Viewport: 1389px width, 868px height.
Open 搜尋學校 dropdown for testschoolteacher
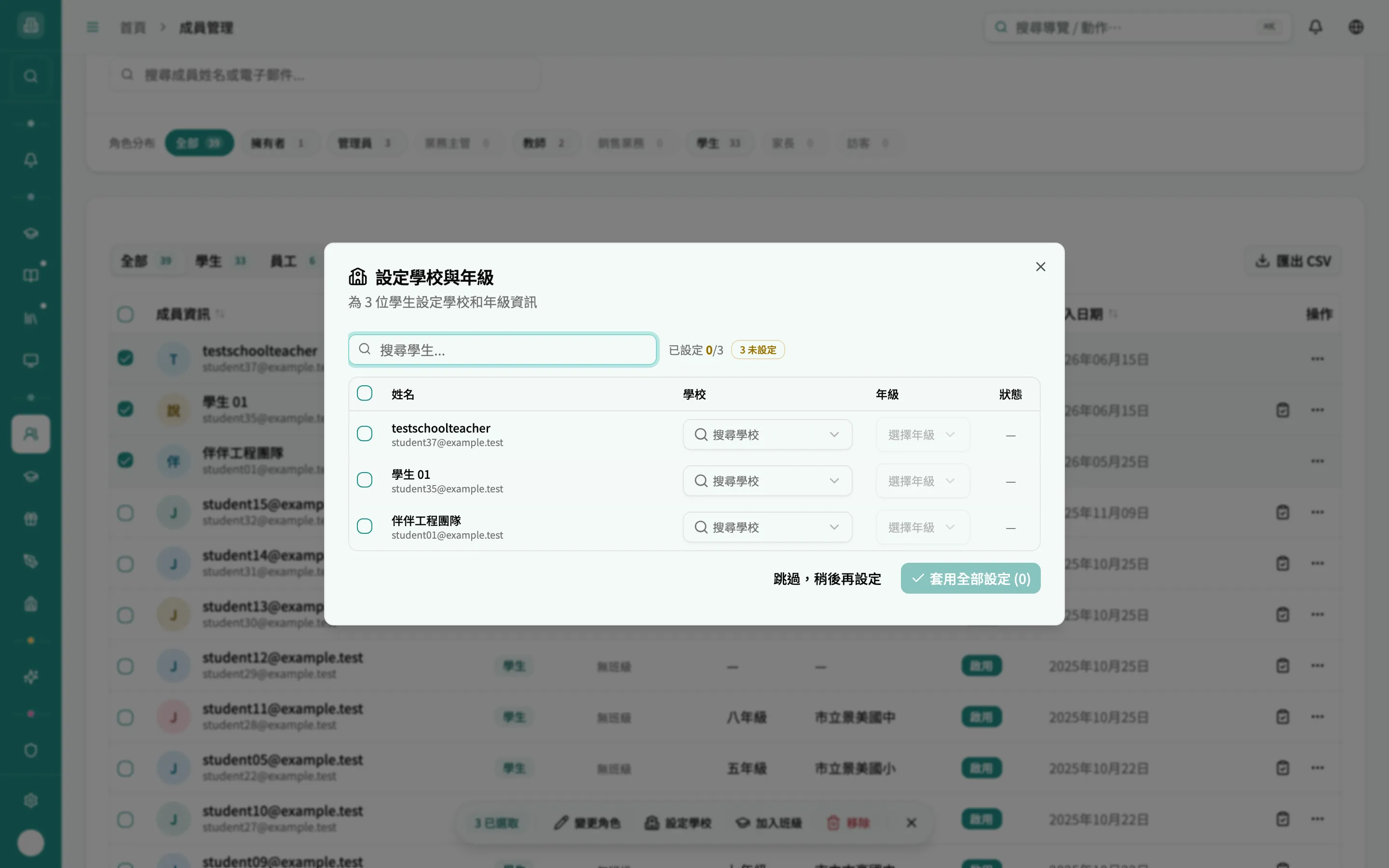point(767,434)
